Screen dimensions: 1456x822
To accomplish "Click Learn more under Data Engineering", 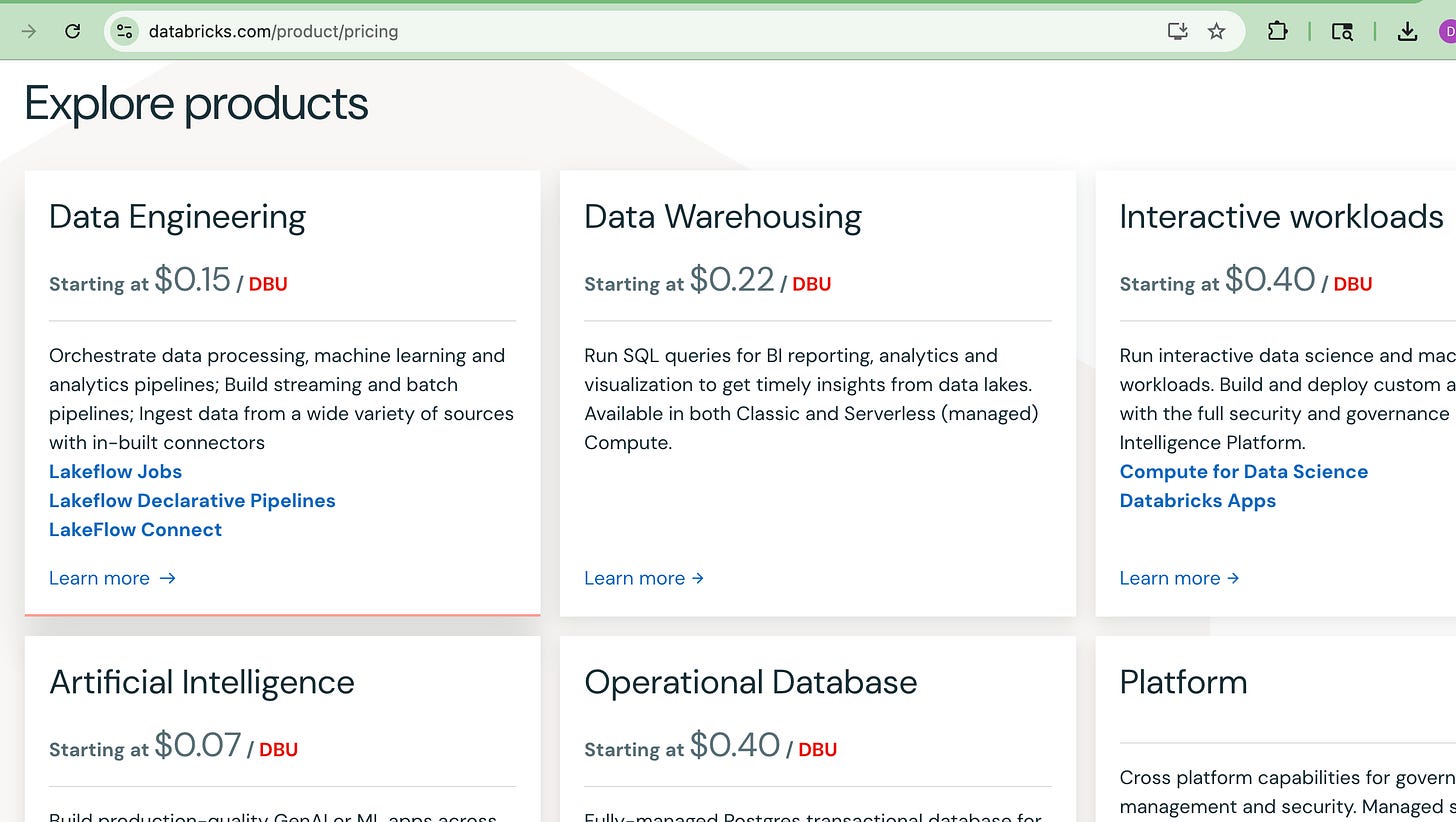I will 112,578.
